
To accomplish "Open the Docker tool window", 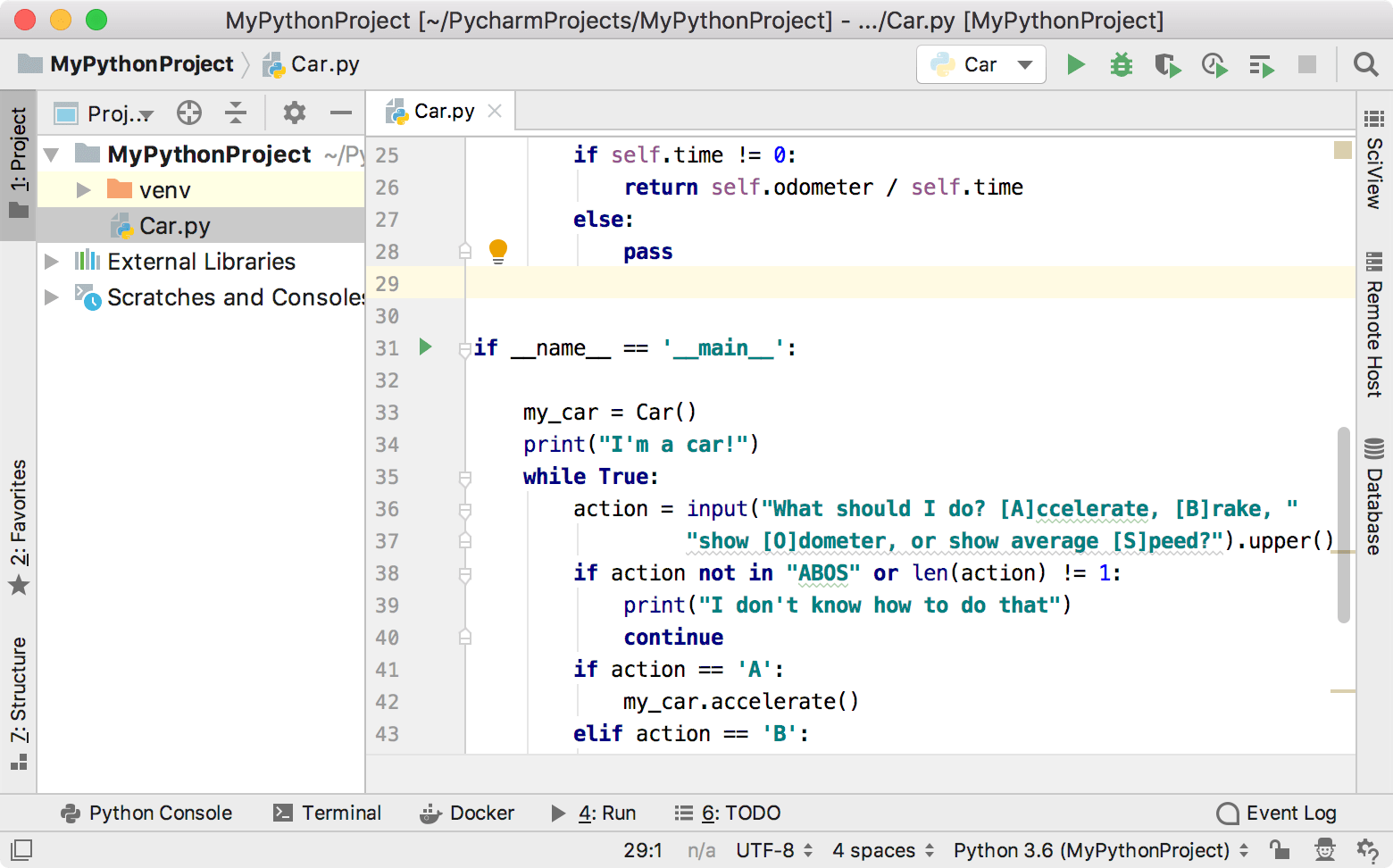I will coord(468,813).
